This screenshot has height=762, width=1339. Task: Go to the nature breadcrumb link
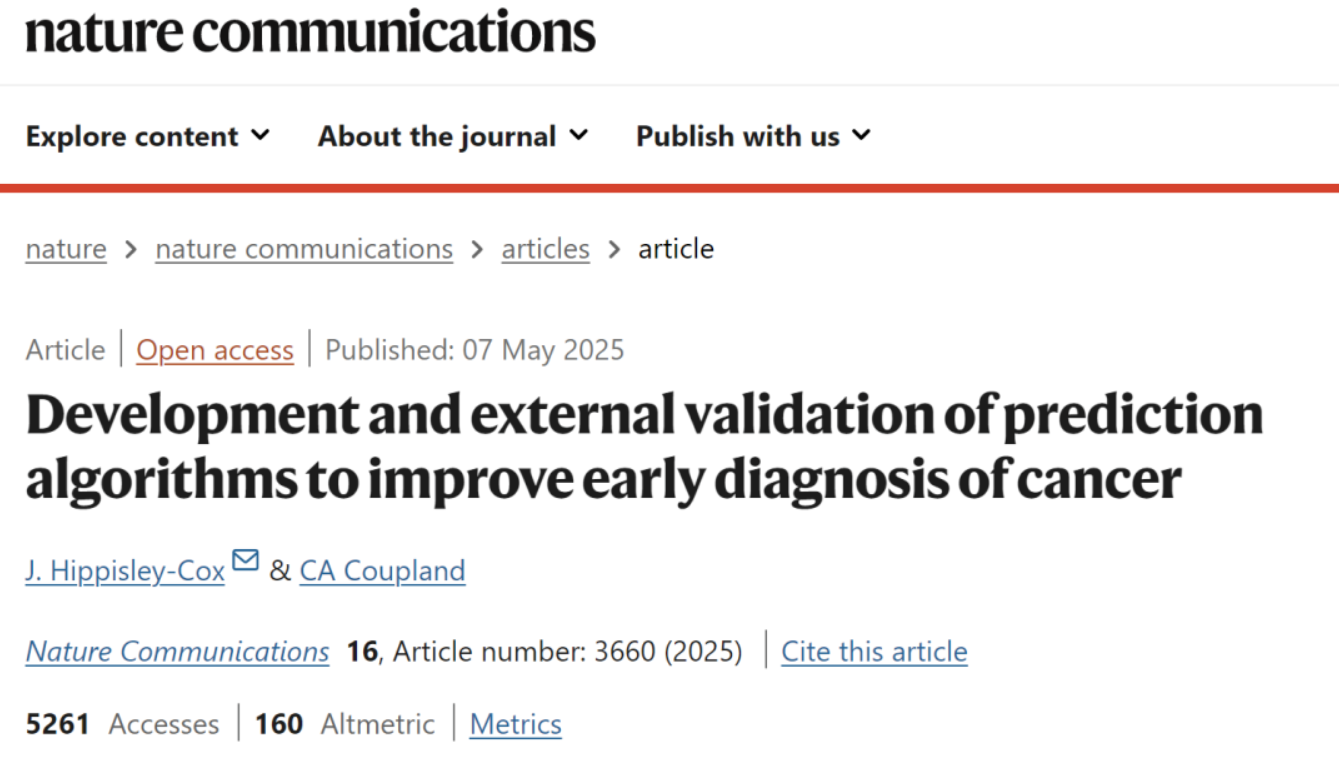(66, 249)
